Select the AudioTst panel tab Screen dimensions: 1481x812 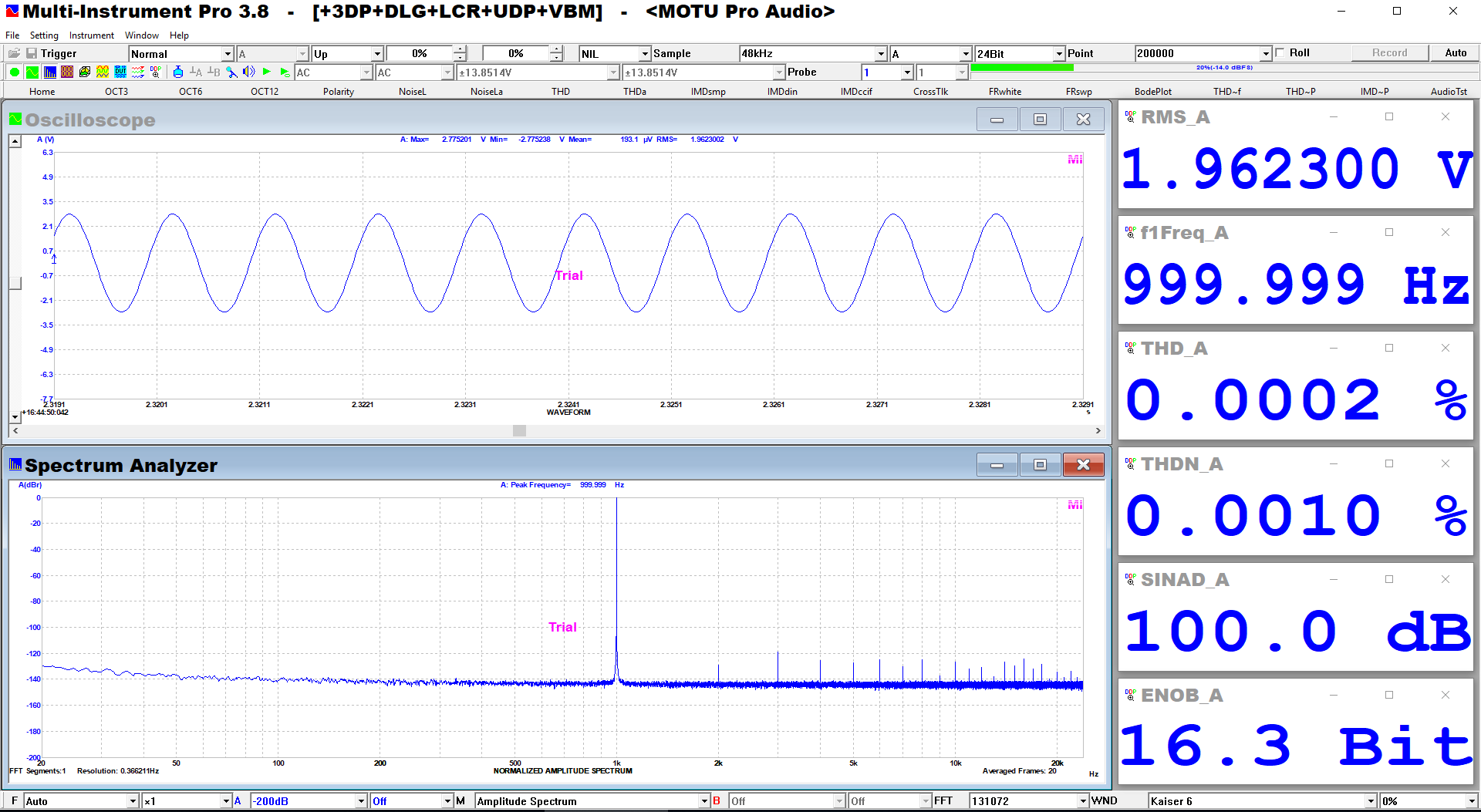(1449, 91)
